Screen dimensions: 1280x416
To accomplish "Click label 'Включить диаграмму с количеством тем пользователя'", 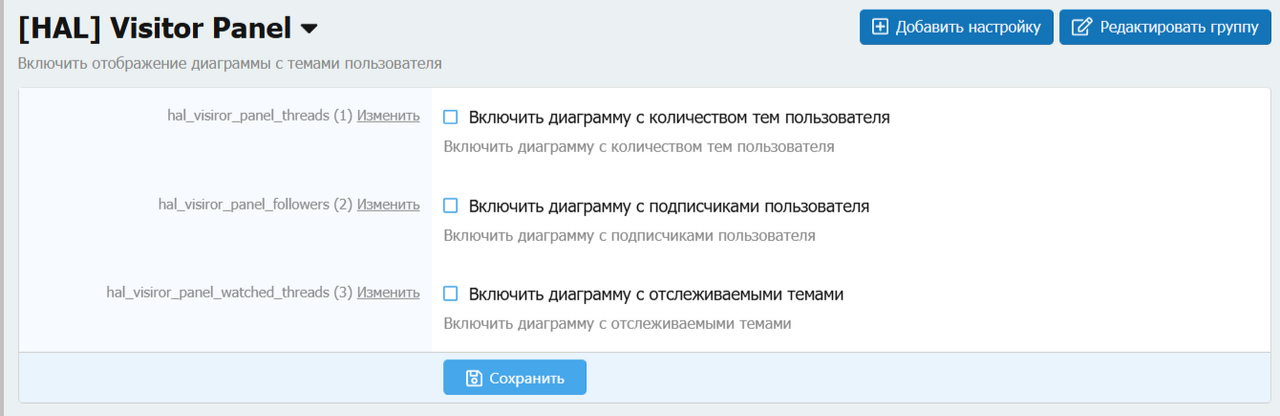I will coord(679,117).
